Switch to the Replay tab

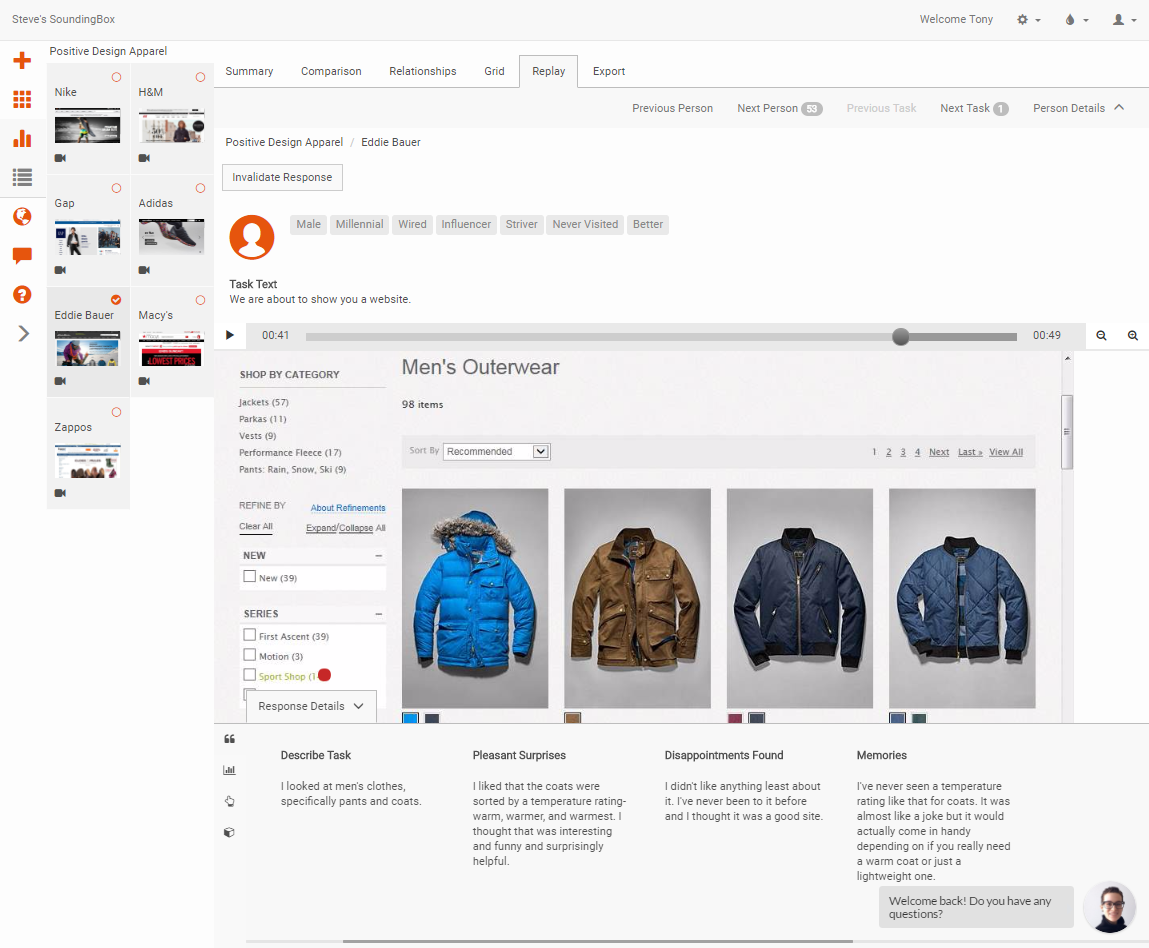(x=549, y=71)
